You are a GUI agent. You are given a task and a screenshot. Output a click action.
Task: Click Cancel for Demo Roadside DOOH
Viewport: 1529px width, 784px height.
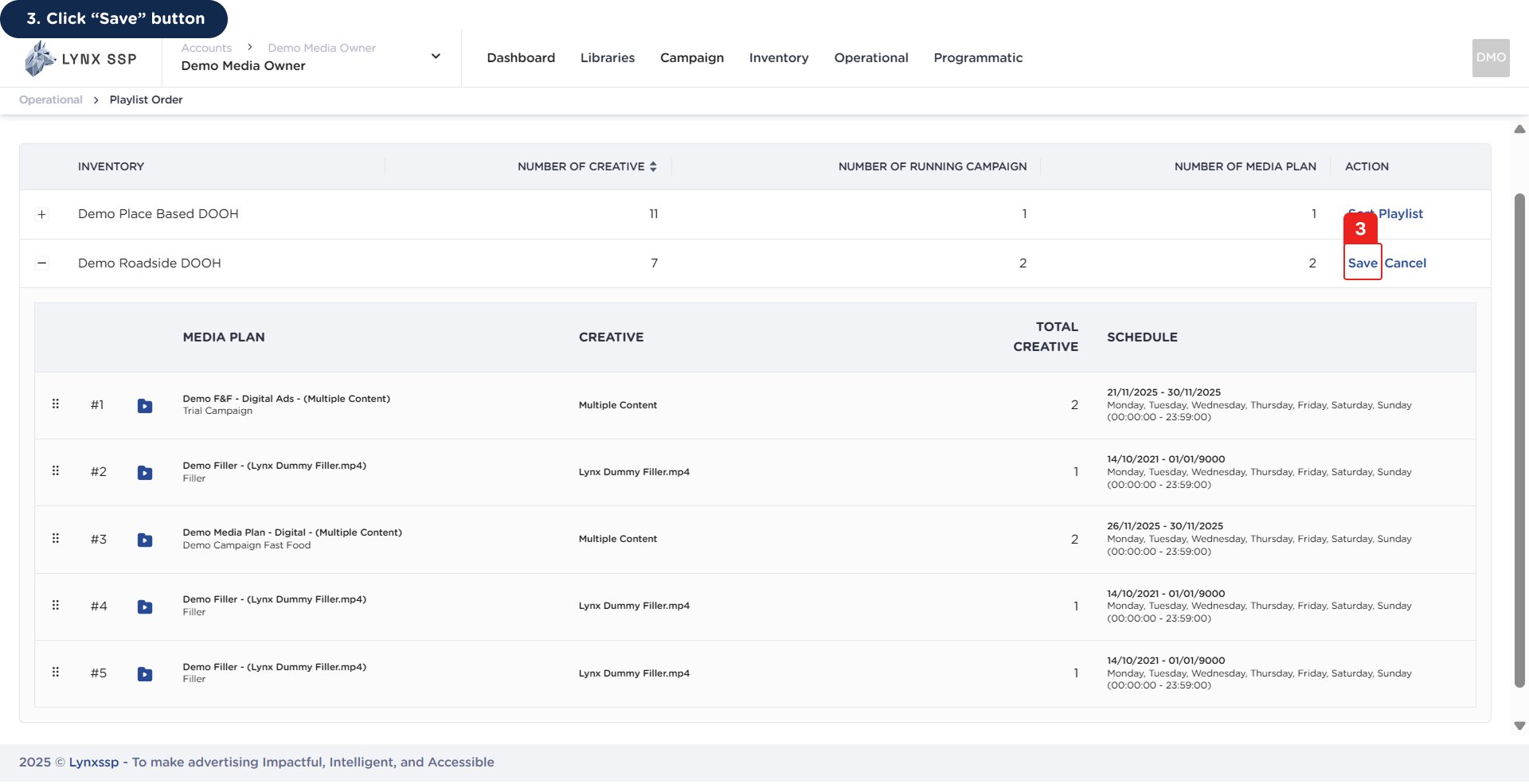tap(1406, 263)
